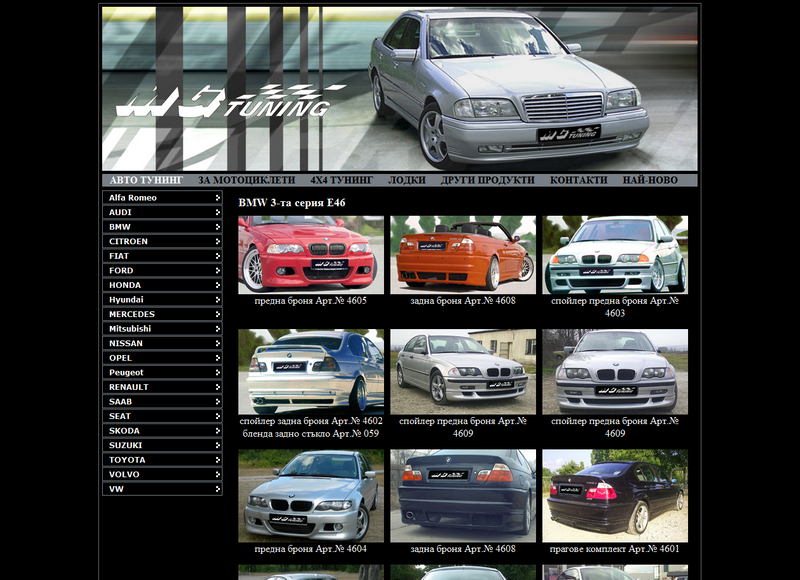Click the arrow beside BMW
This screenshot has width=800, height=580.
(x=218, y=226)
